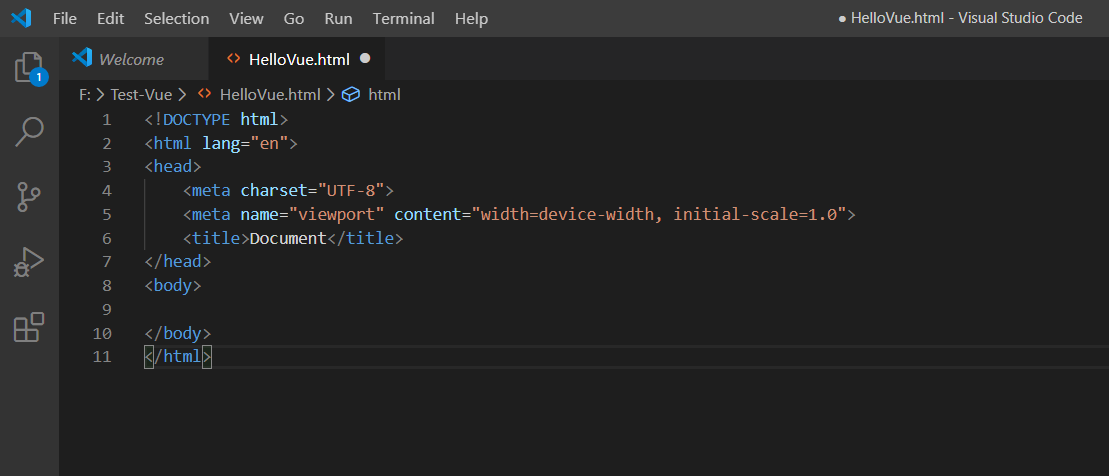Open the Source Control view icon
The height and width of the screenshot is (476, 1109).
pos(29,197)
